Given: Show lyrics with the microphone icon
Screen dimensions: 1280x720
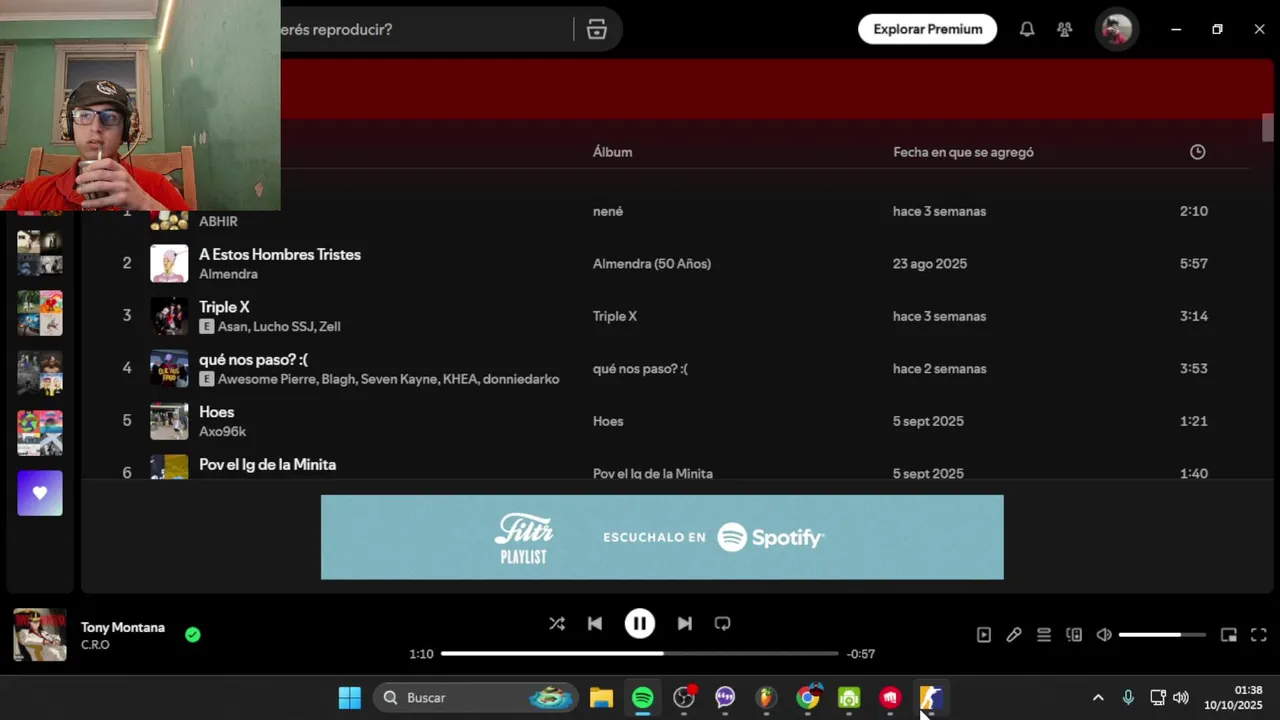Looking at the screenshot, I should pyautogui.click(x=1014, y=635).
